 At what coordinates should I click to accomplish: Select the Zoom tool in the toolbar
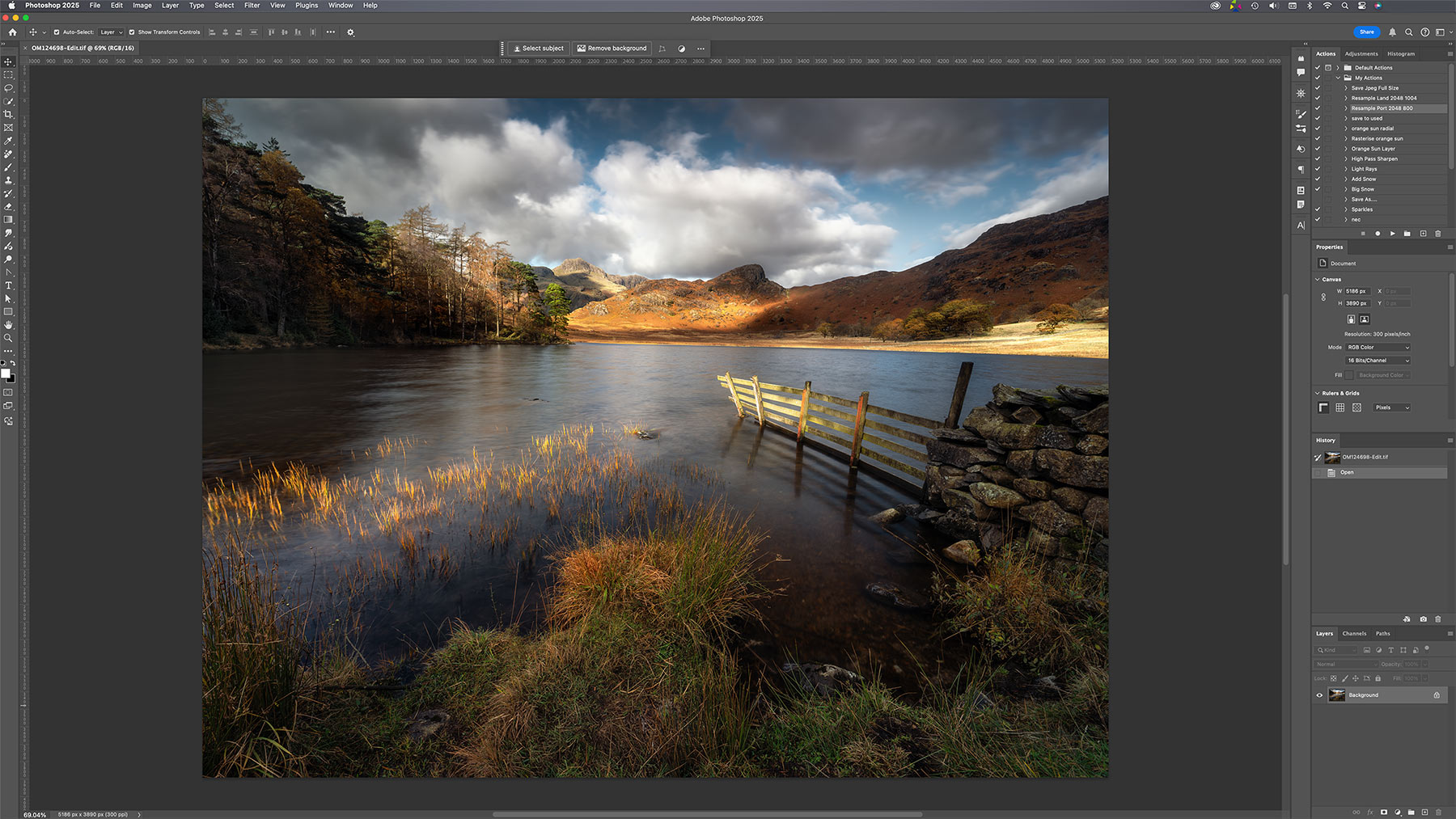9,338
